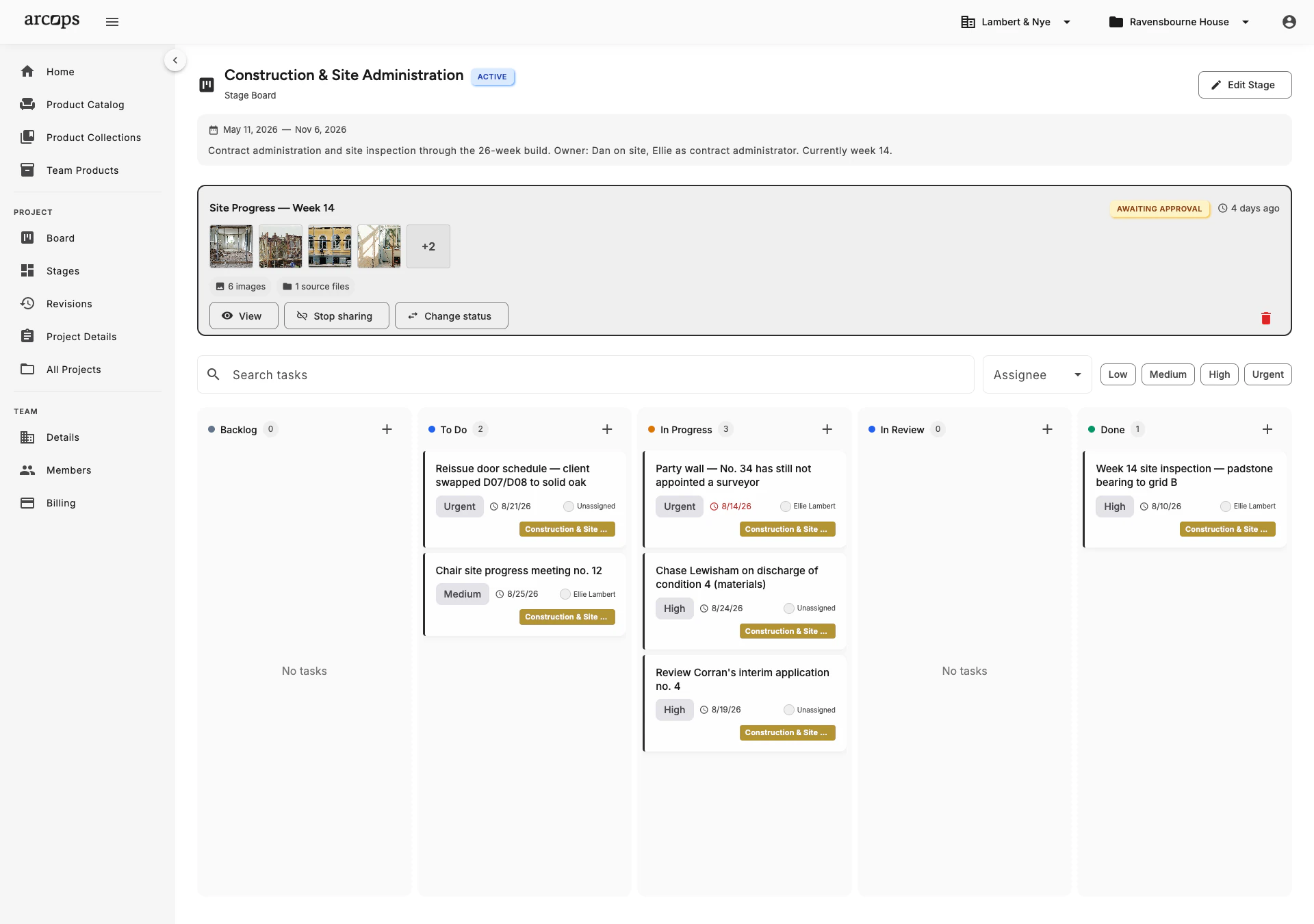Click the View button
Image resolution: width=1314 pixels, height=924 pixels.
tap(244, 316)
